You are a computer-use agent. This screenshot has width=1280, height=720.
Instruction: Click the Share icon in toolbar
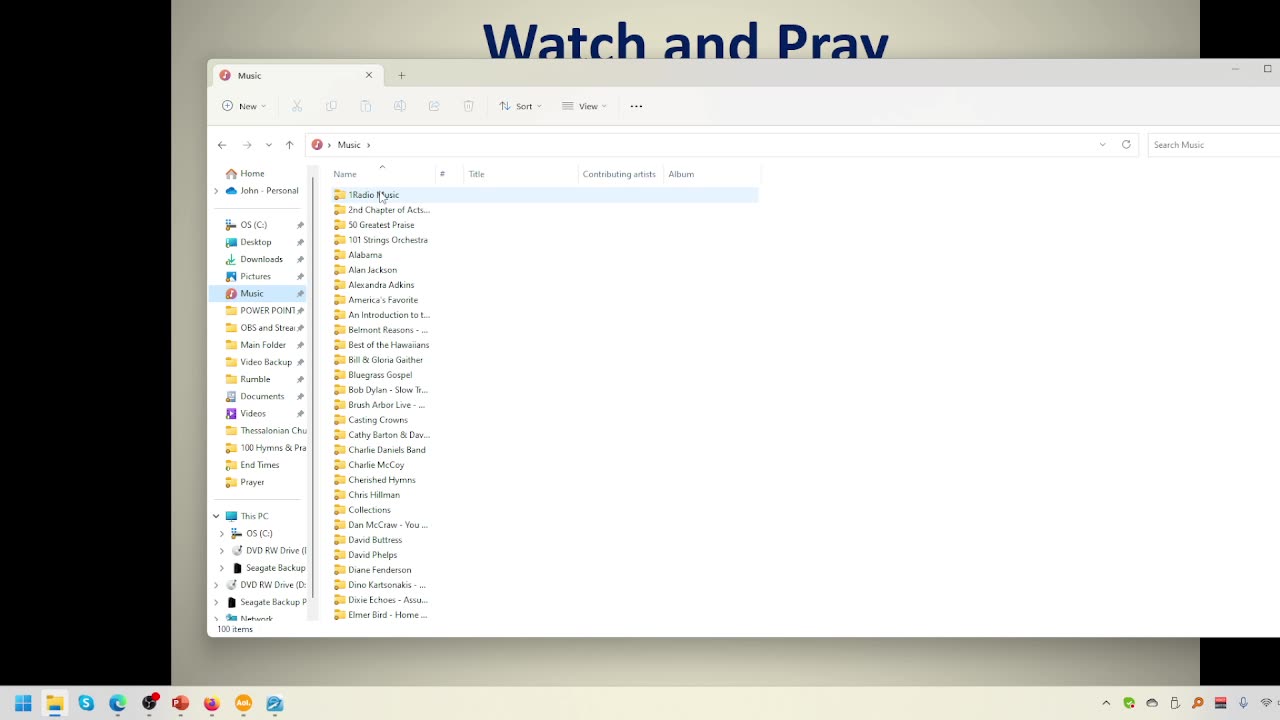point(434,106)
